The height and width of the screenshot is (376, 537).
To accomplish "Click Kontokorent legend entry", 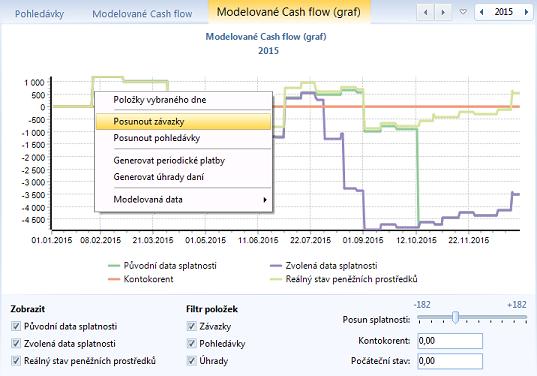I will coord(141,279).
